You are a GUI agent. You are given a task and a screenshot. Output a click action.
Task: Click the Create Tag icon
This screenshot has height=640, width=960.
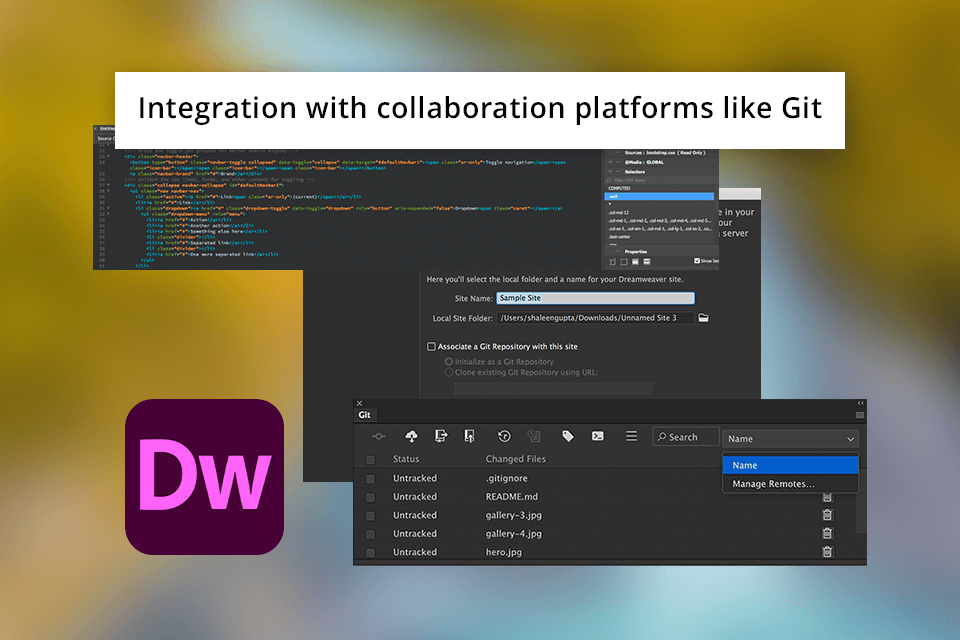coord(568,436)
